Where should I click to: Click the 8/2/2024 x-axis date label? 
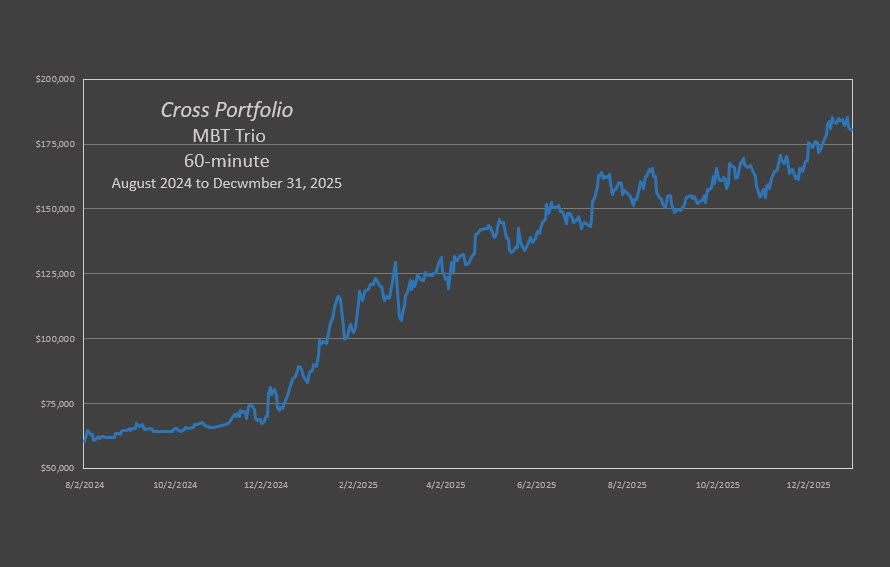point(86,484)
